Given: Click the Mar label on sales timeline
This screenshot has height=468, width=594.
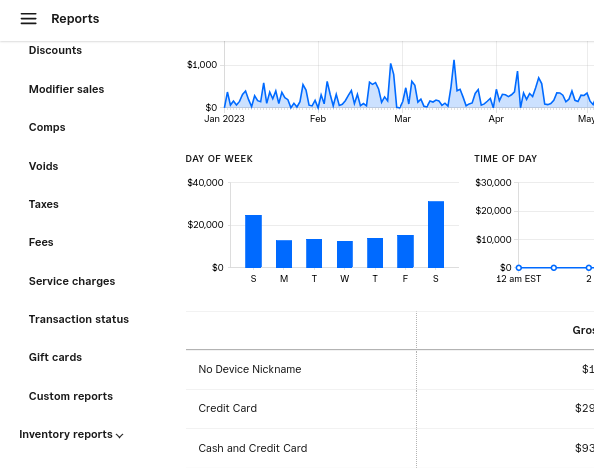Looking at the screenshot, I should (402, 119).
